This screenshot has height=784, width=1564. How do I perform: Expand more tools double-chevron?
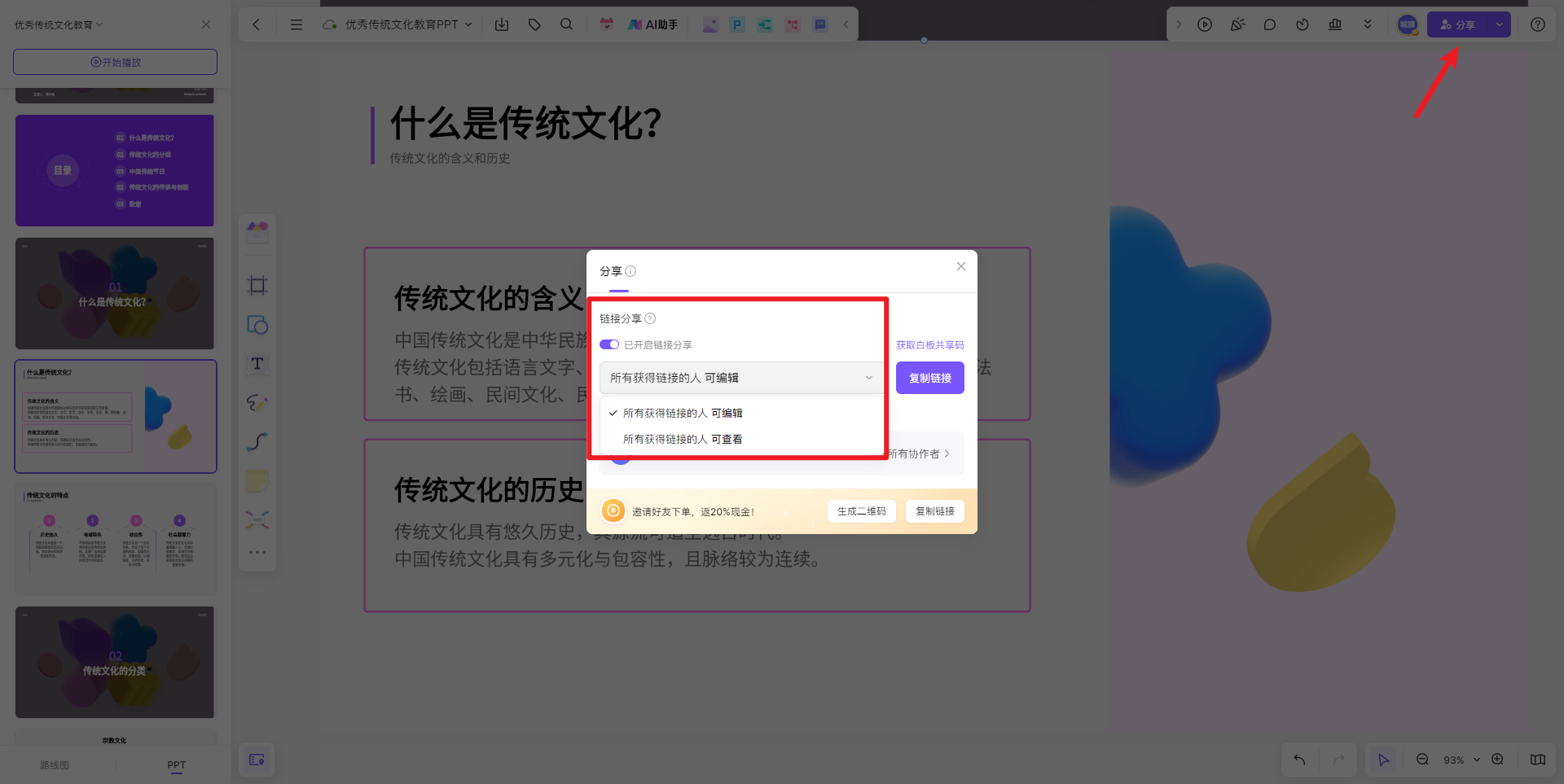point(1368,24)
